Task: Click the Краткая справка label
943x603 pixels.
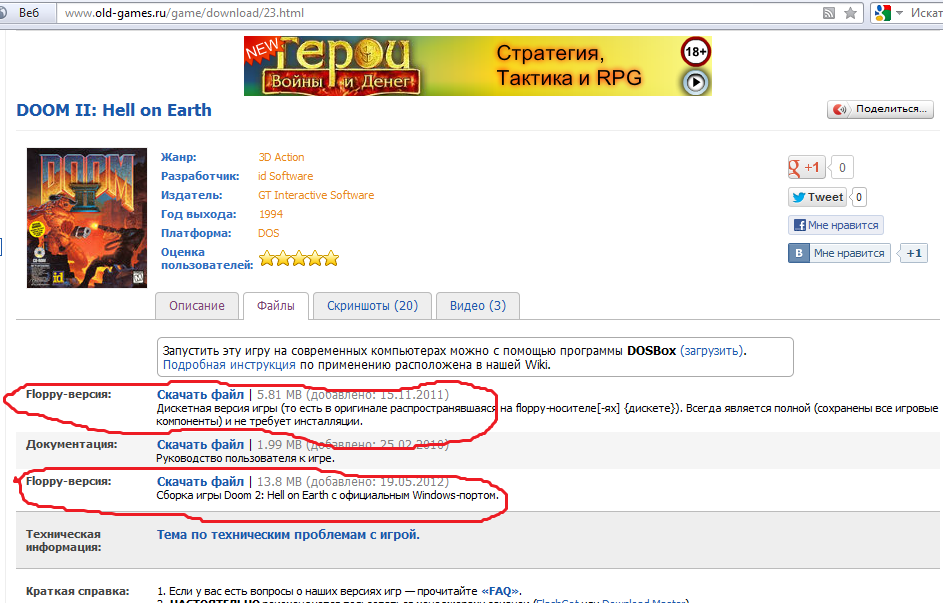Action: pos(77,591)
